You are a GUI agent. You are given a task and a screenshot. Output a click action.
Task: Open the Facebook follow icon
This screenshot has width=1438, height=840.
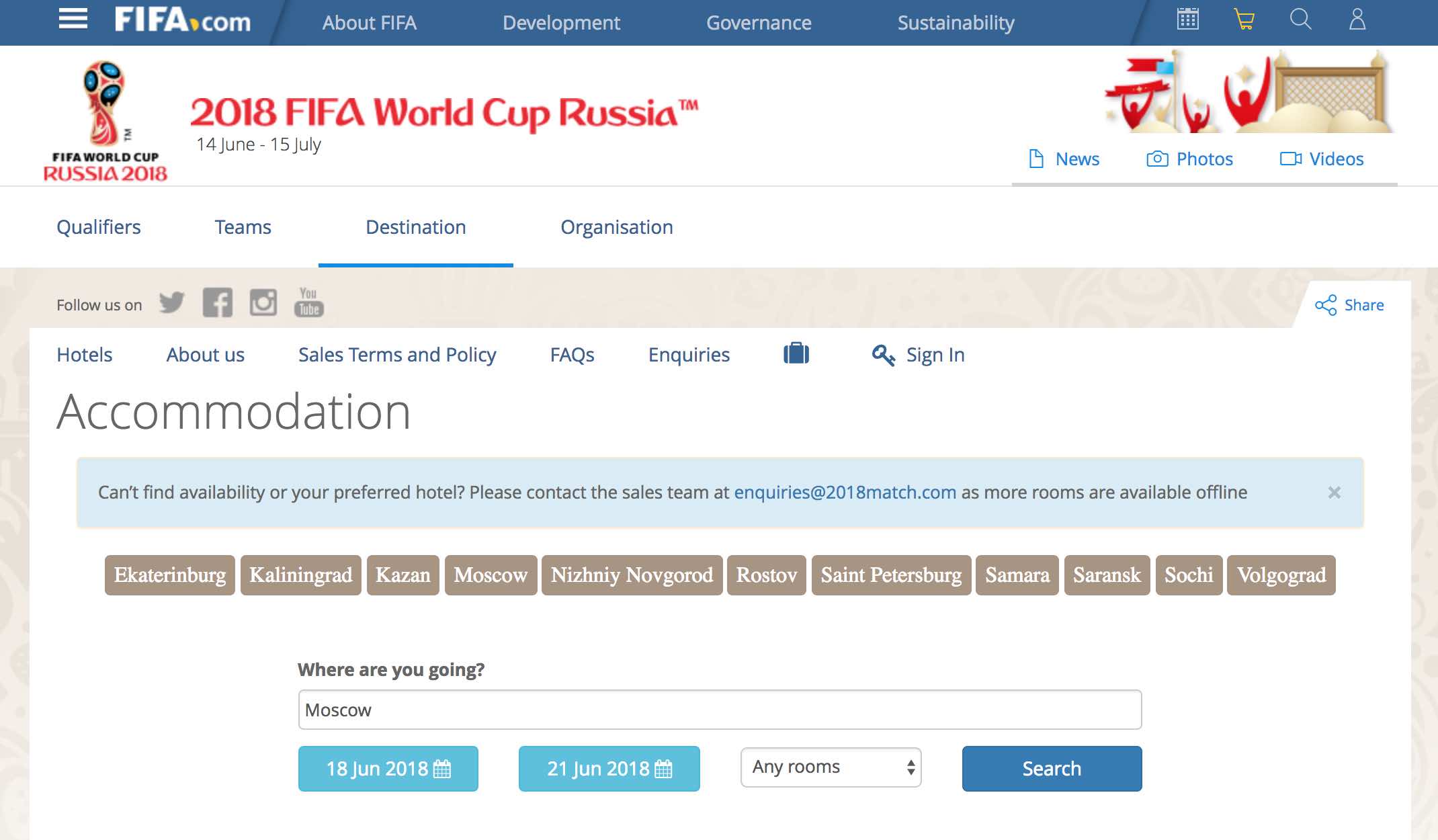point(217,302)
